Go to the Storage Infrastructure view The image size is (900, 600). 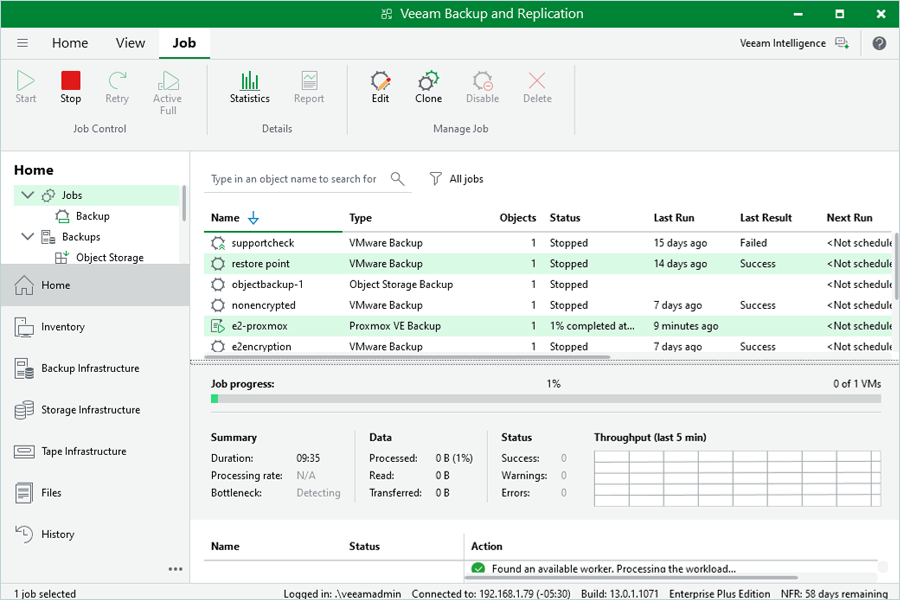(90, 410)
